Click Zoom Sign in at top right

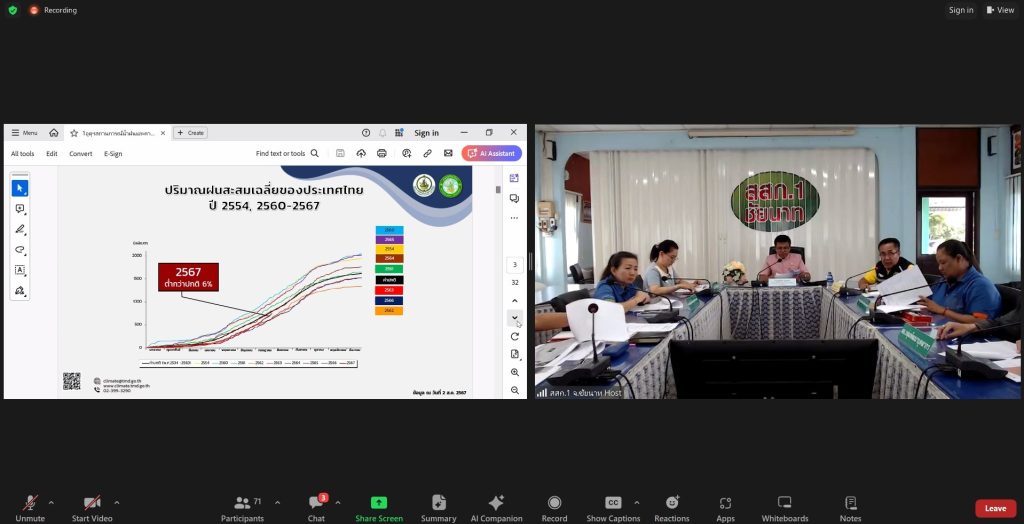pos(961,10)
